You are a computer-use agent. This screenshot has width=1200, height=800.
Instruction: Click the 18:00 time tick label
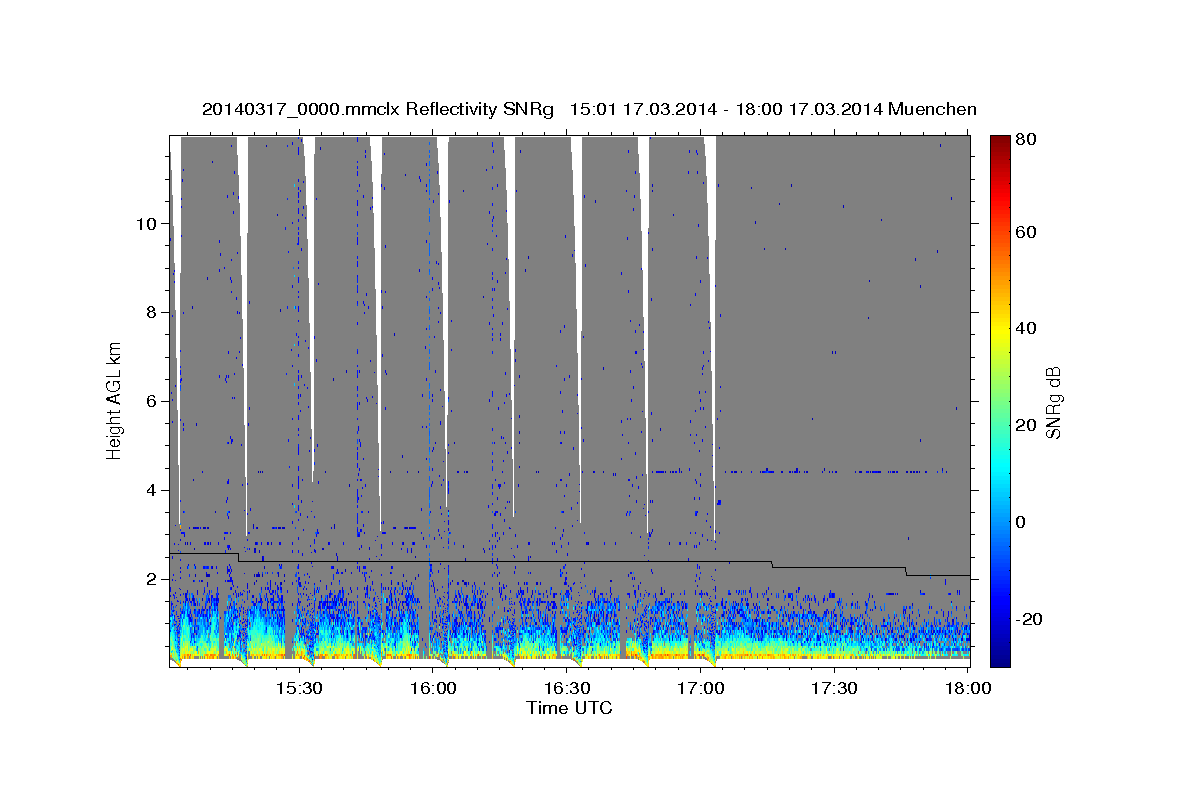click(968, 689)
